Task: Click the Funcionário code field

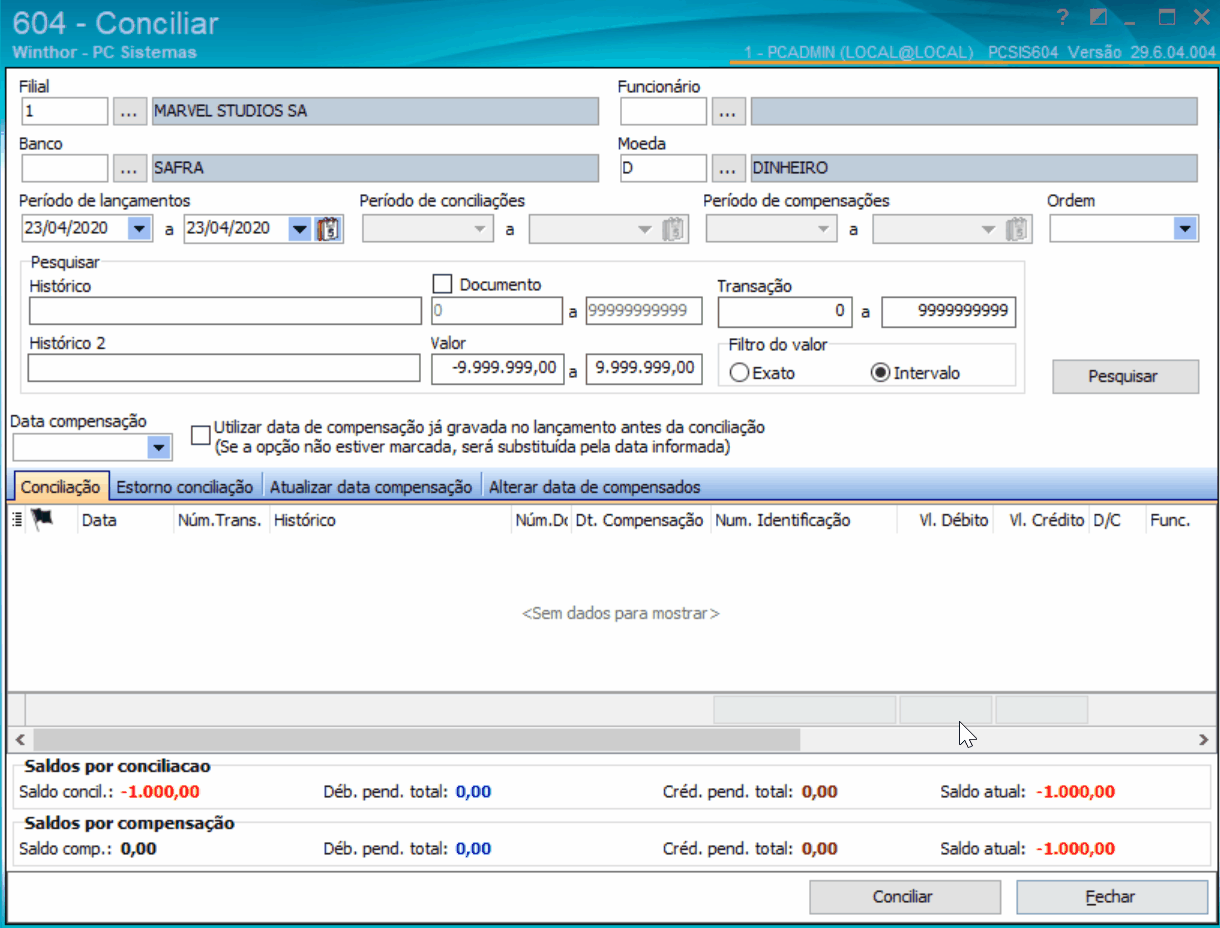Action: pos(663,111)
